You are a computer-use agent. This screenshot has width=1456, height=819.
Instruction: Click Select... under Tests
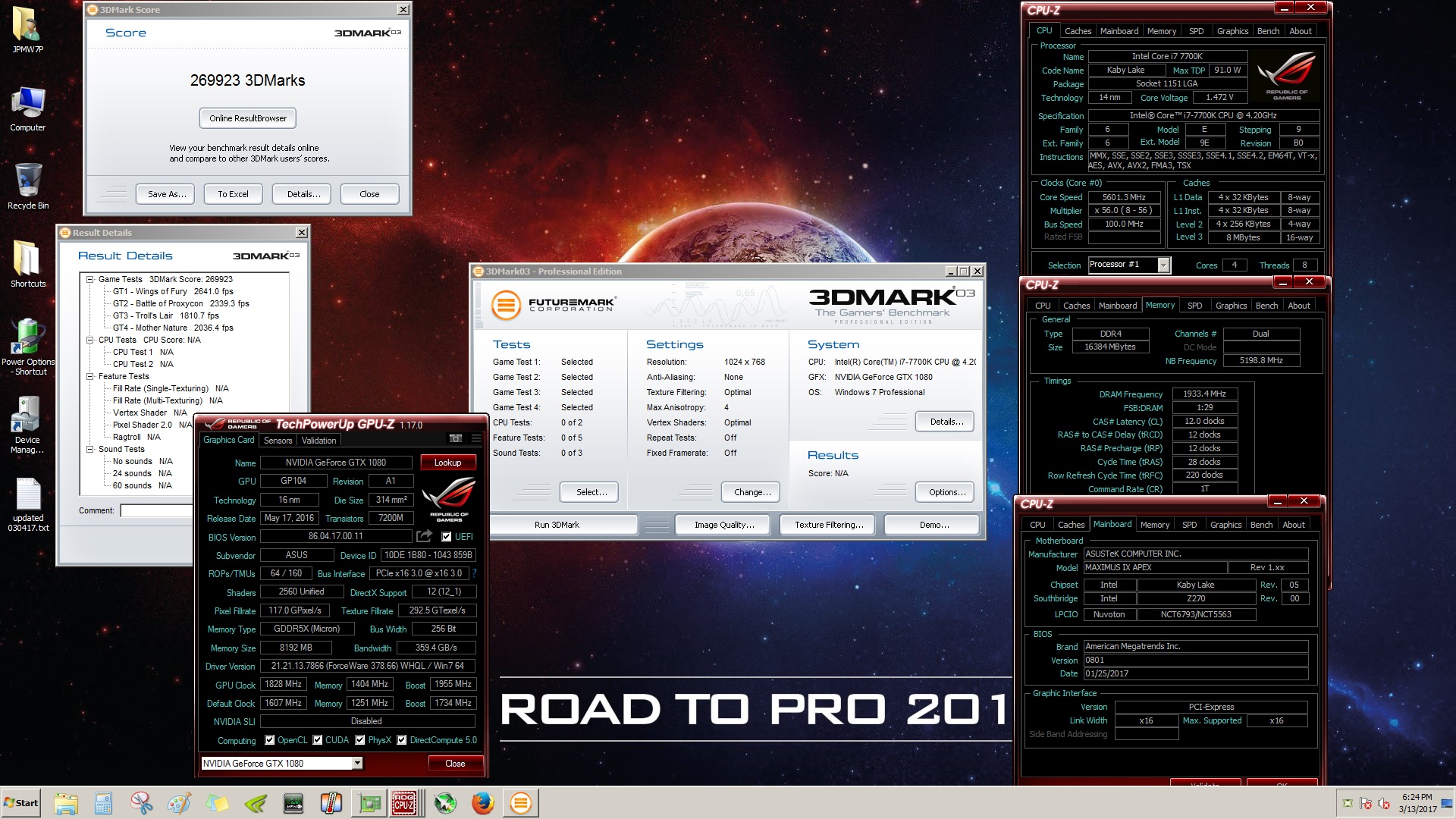point(591,492)
